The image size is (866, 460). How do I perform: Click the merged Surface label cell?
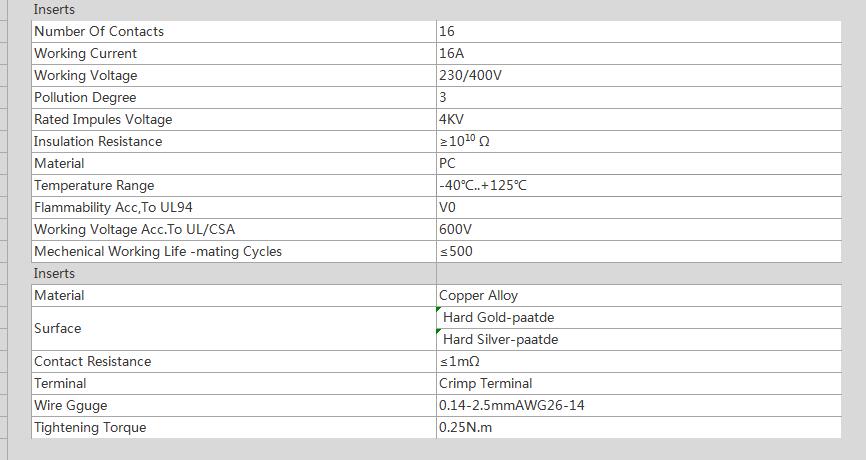coord(234,329)
